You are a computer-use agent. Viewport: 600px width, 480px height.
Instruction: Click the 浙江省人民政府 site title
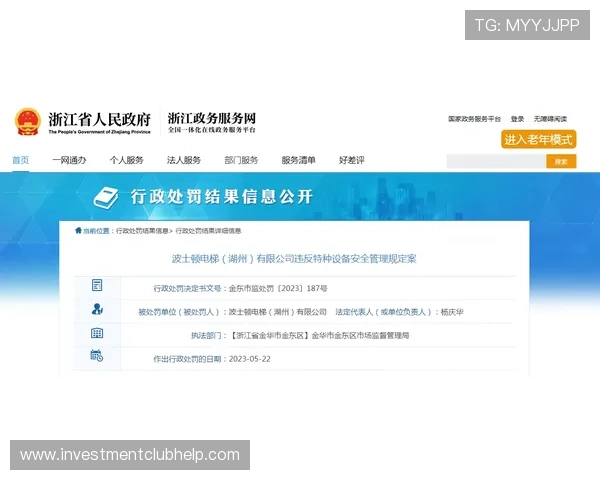pos(99,120)
